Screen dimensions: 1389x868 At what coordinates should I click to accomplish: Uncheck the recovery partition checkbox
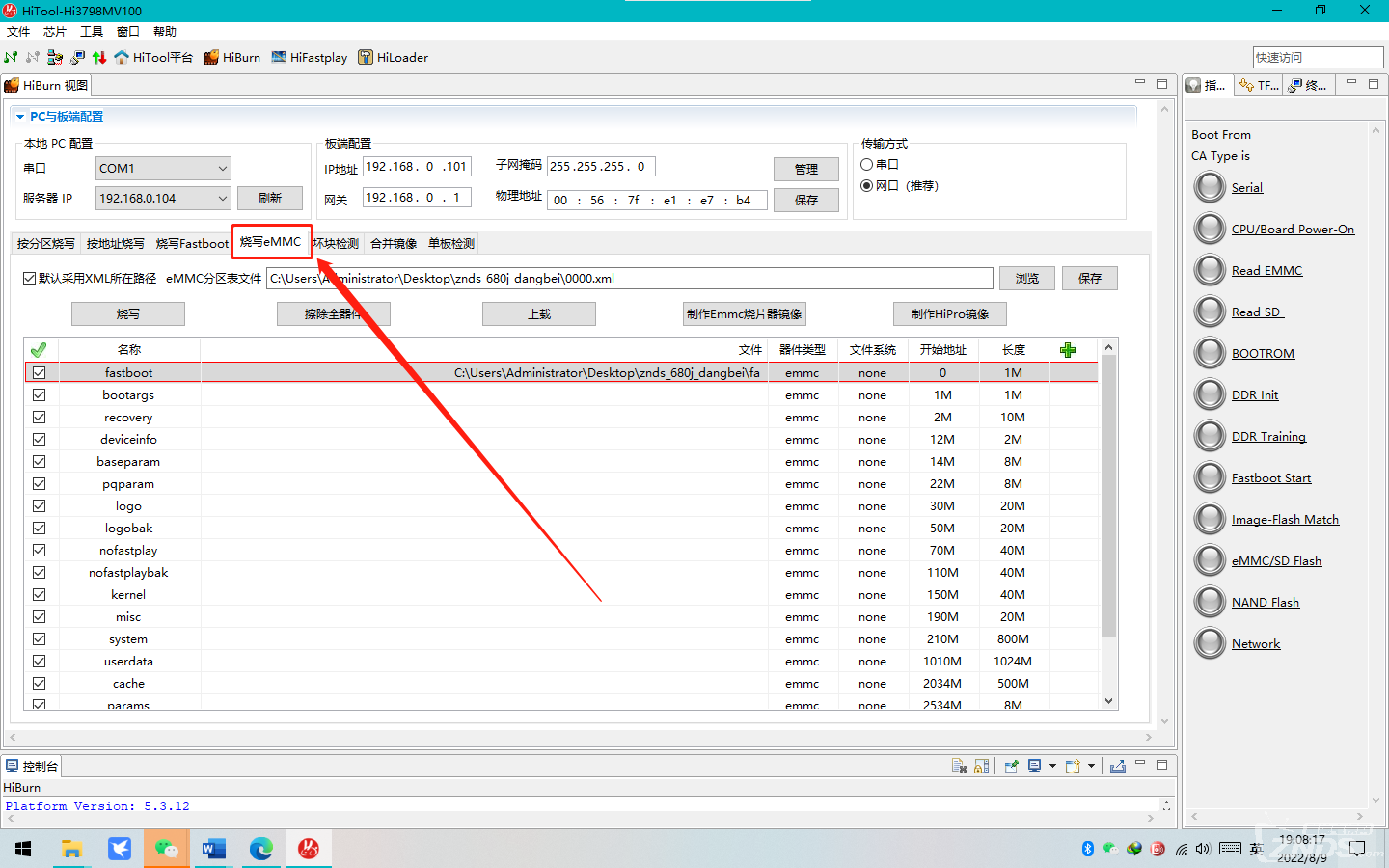[x=39, y=417]
